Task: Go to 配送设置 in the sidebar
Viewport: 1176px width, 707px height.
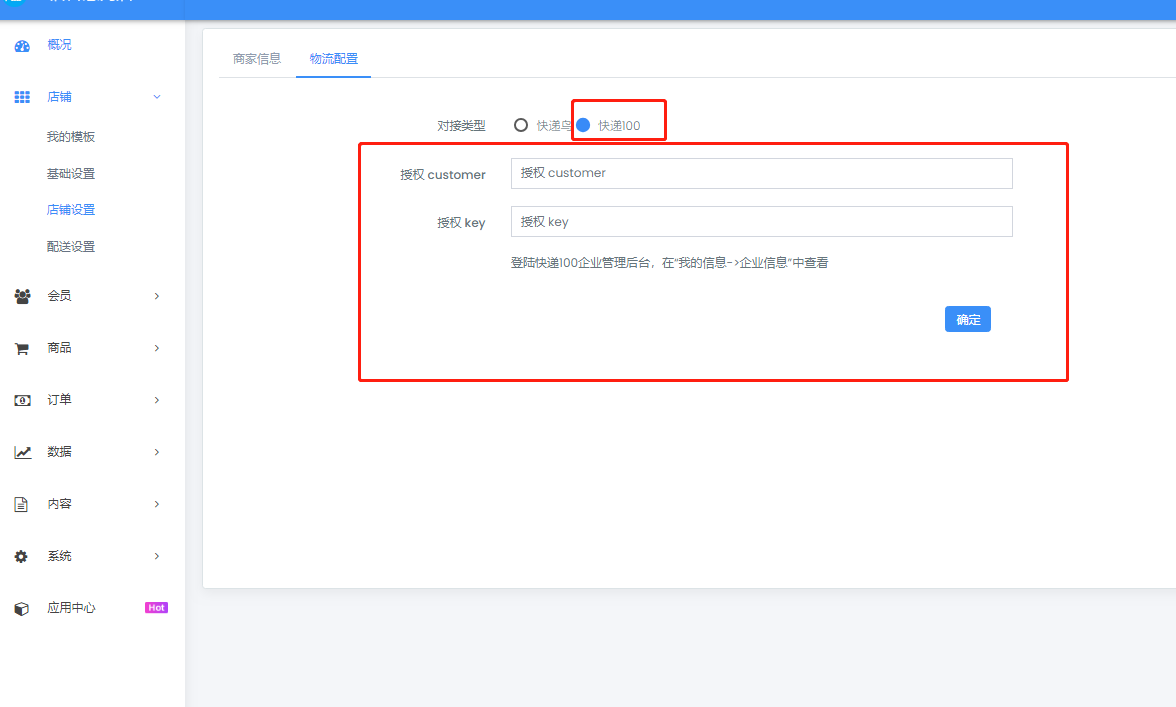Action: (x=71, y=246)
